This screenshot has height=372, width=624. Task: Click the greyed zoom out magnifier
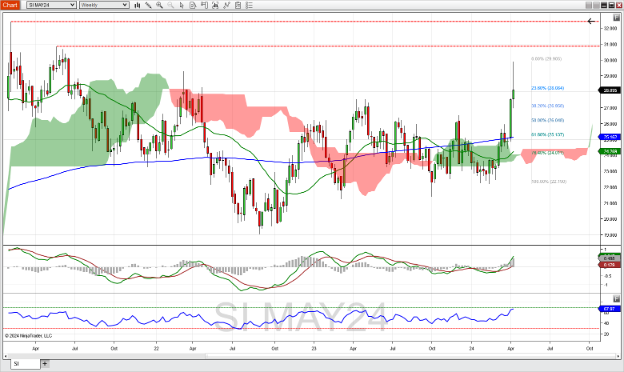(x=170, y=5)
